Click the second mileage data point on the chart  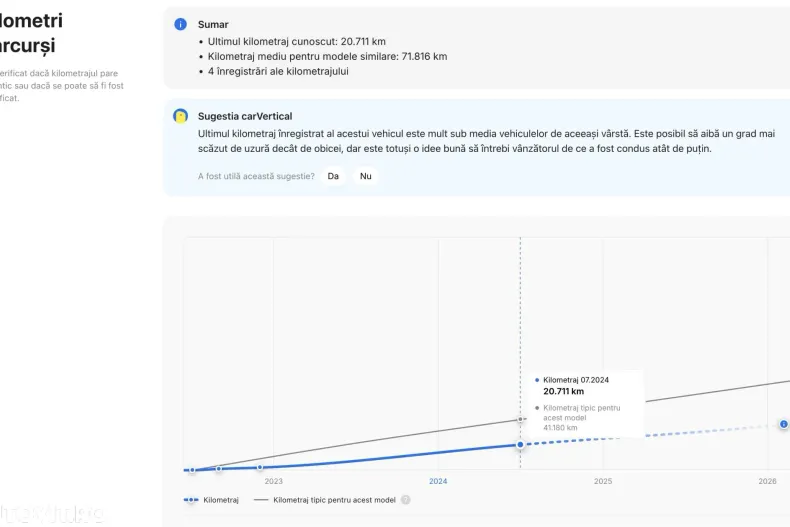218,469
